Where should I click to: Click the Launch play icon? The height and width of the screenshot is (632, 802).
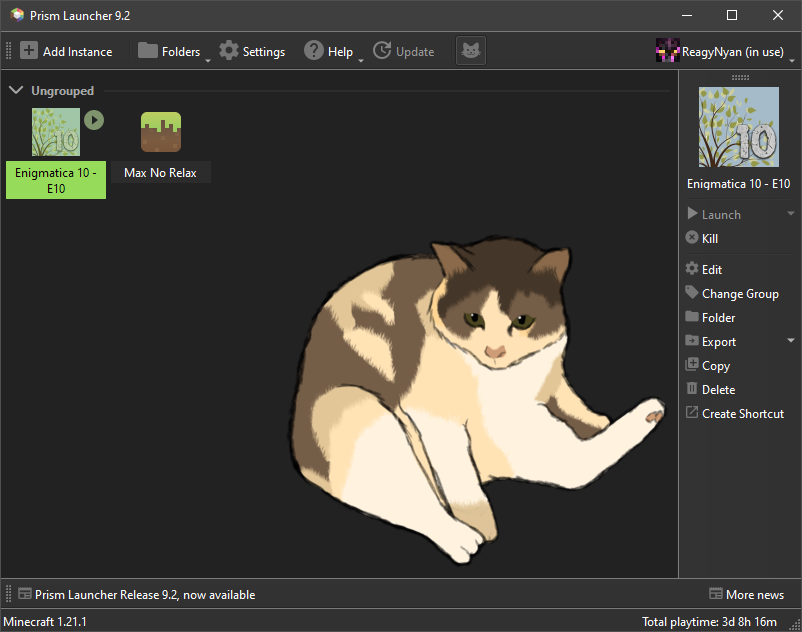click(692, 213)
